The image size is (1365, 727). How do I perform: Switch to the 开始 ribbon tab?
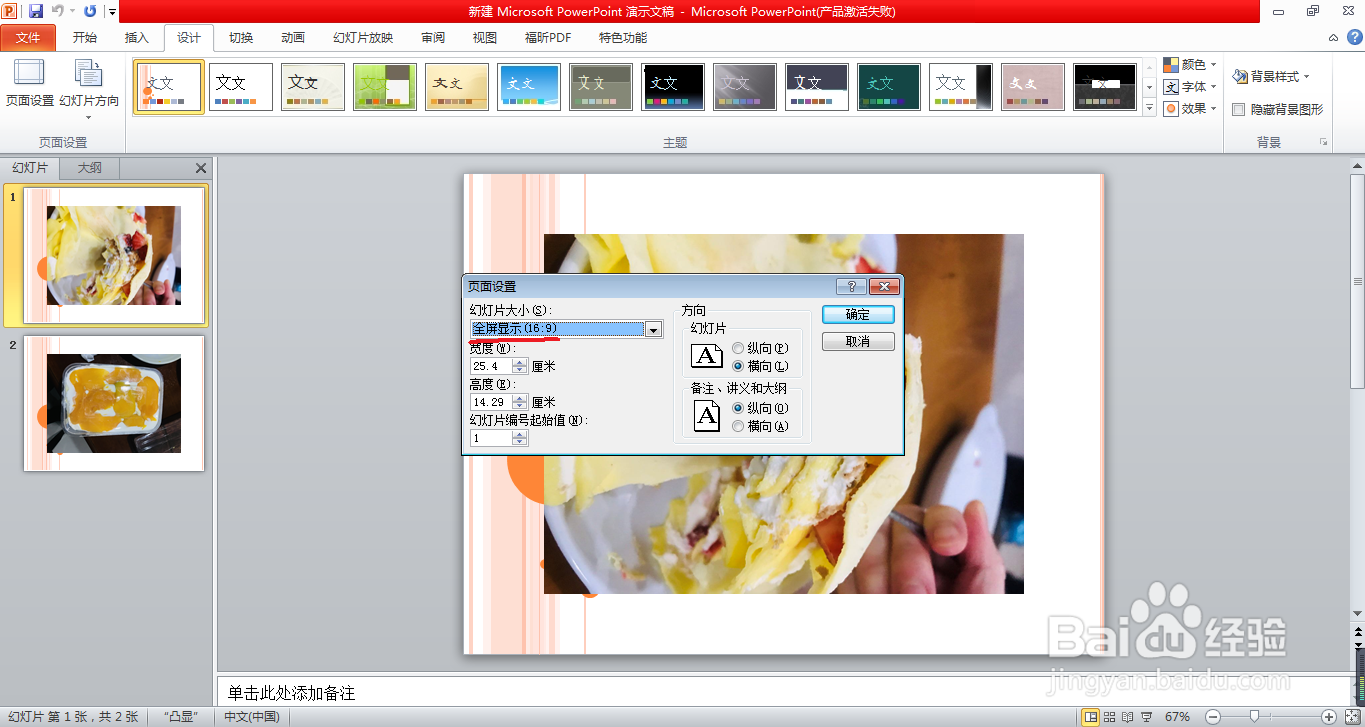coord(85,38)
